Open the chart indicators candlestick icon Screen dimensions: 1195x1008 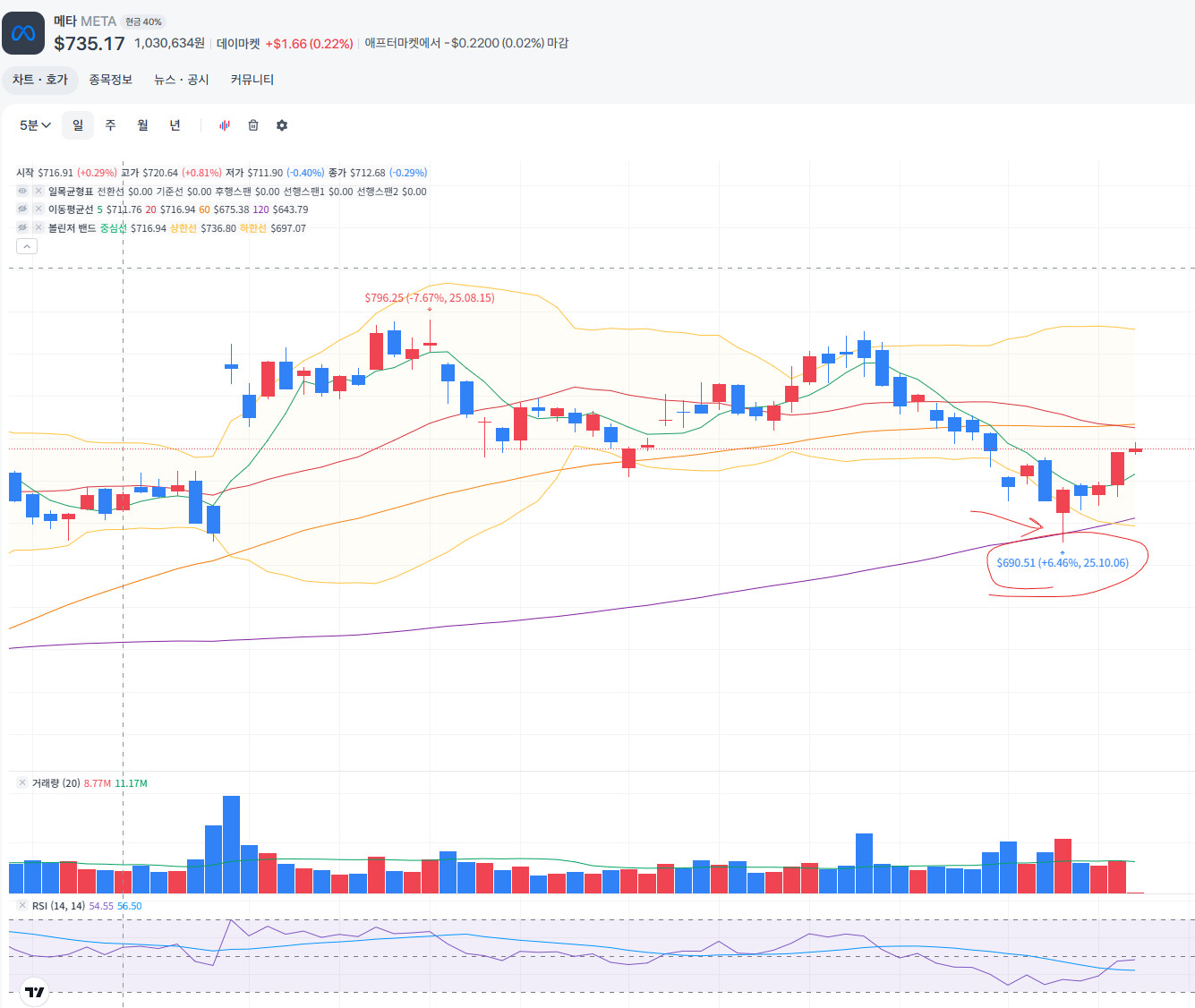pyautogui.click(x=225, y=125)
